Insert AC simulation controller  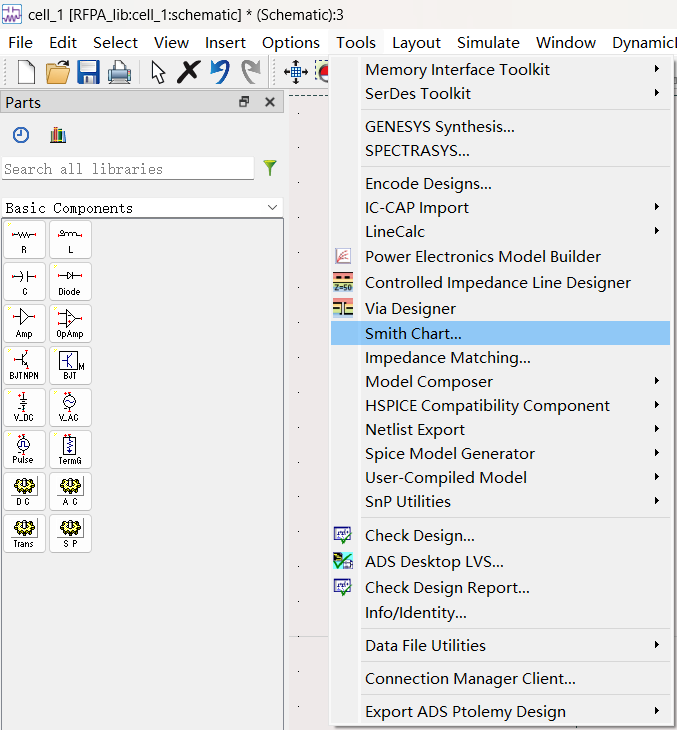pos(70,492)
